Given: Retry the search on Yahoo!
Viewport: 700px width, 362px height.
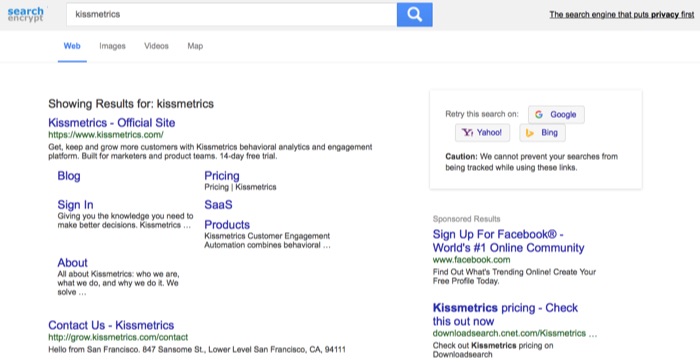Looking at the screenshot, I should (482, 133).
